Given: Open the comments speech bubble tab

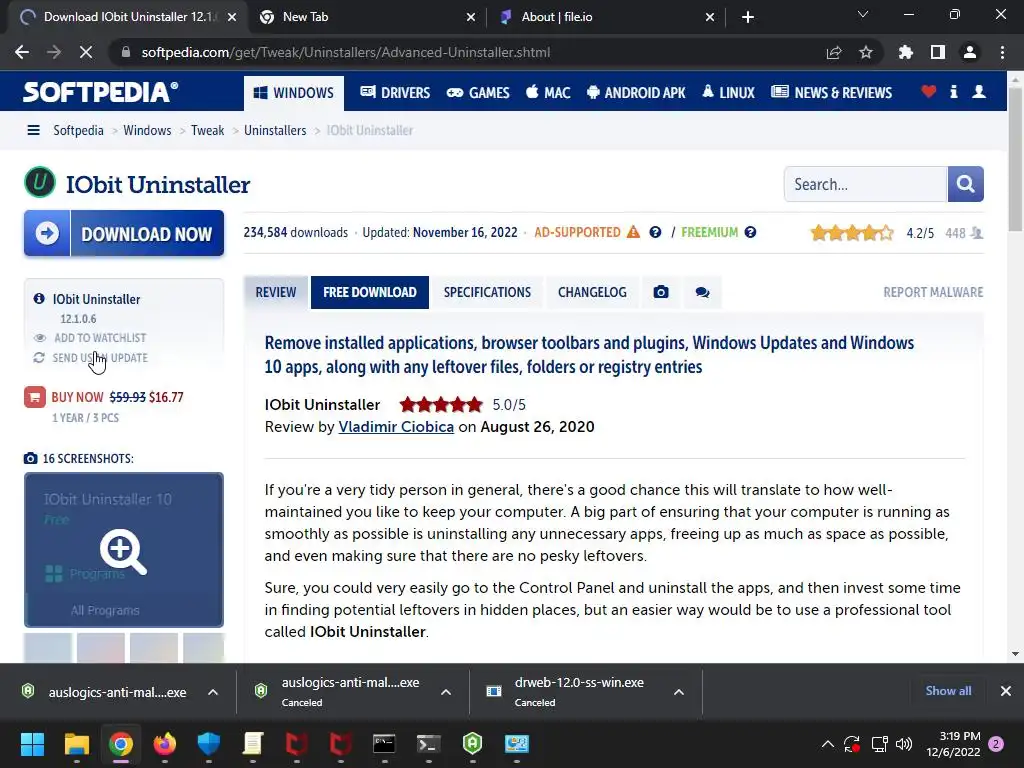Looking at the screenshot, I should [x=702, y=292].
